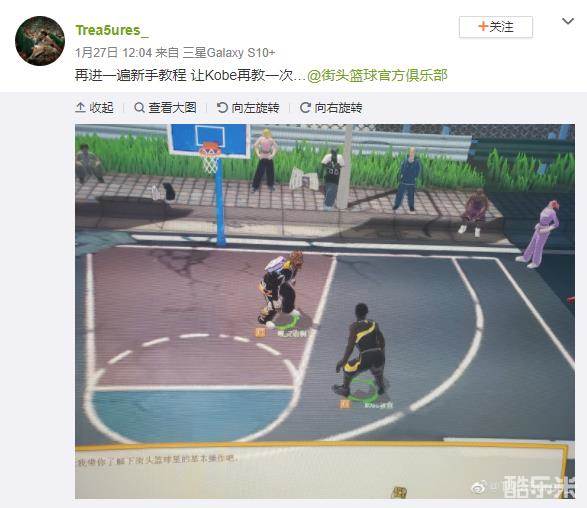587x508 pixels.
Task: Open the Trea5ures_ username profile link
Action: point(112,30)
